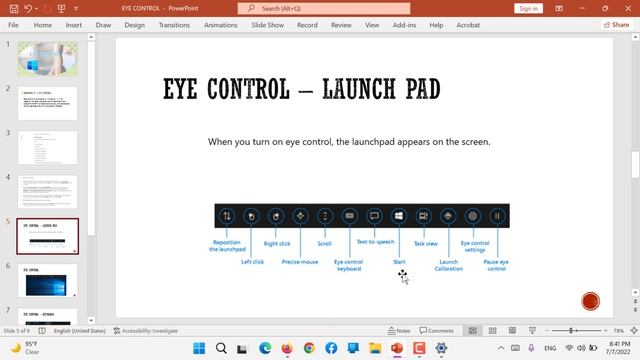Open the Design tab
The image size is (640, 360).
coord(134,25)
